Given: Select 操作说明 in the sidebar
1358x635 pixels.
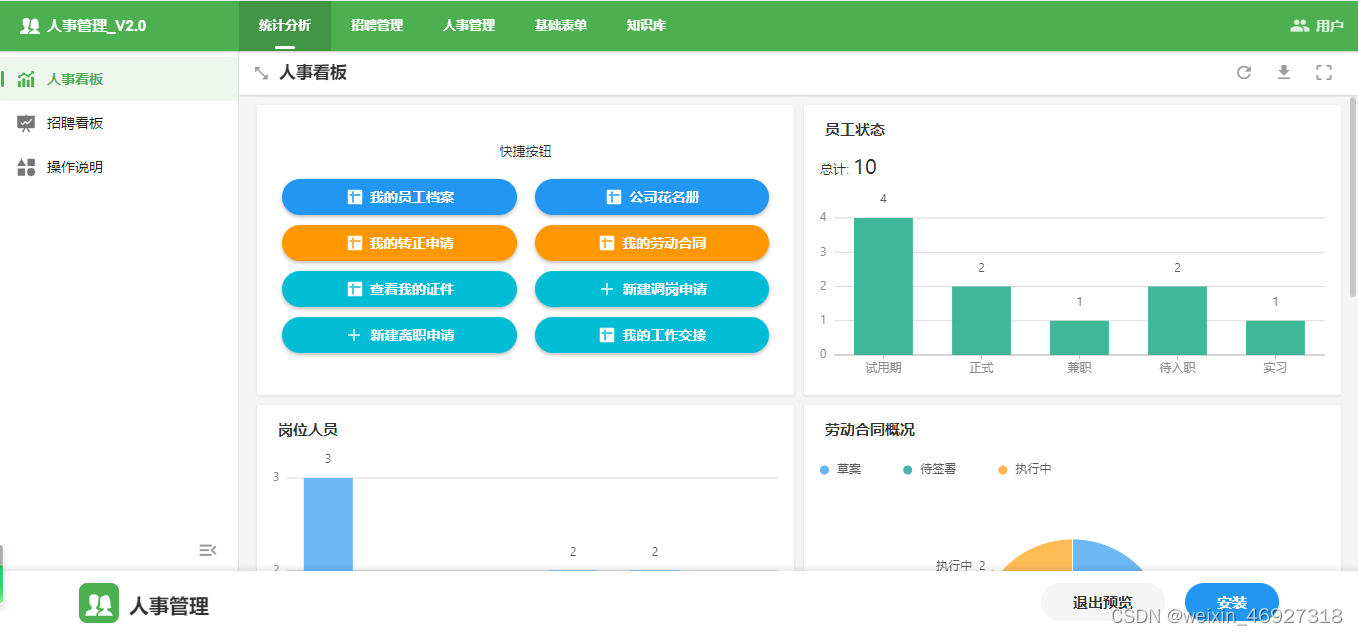Looking at the screenshot, I should tap(119, 167).
